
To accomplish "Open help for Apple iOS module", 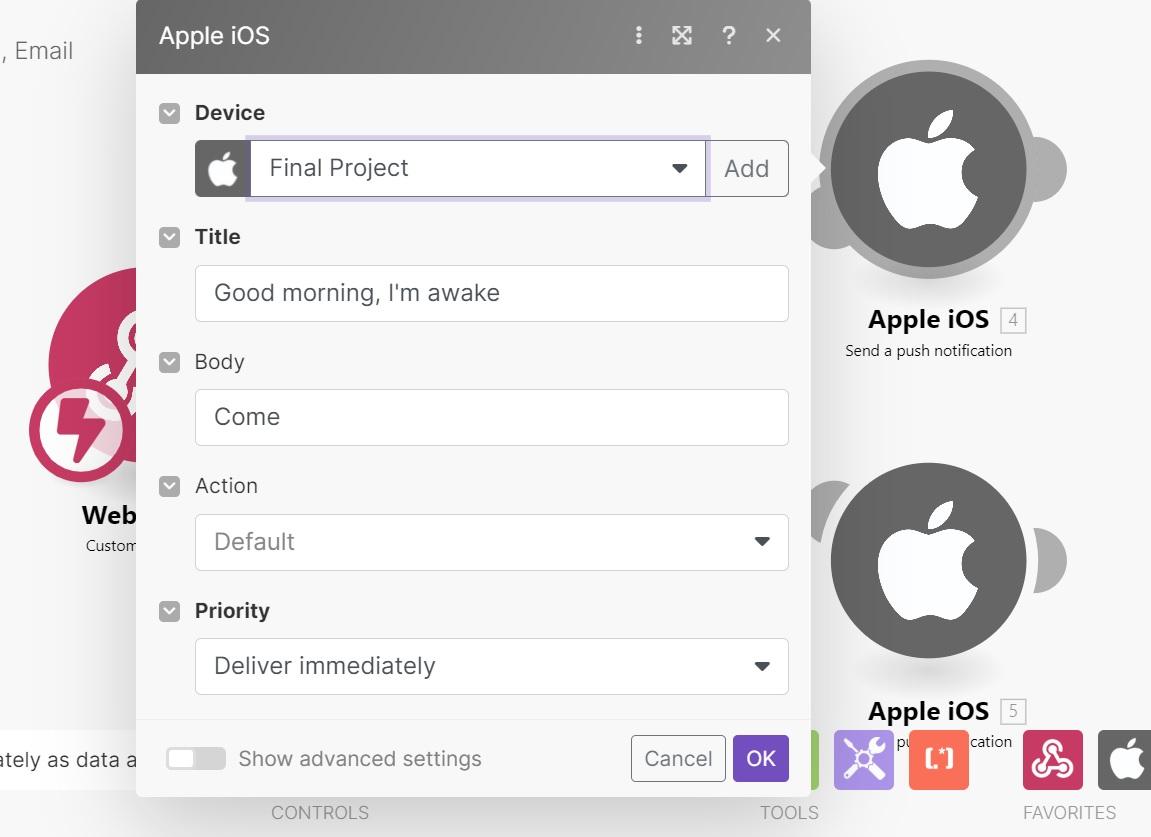I will point(728,36).
